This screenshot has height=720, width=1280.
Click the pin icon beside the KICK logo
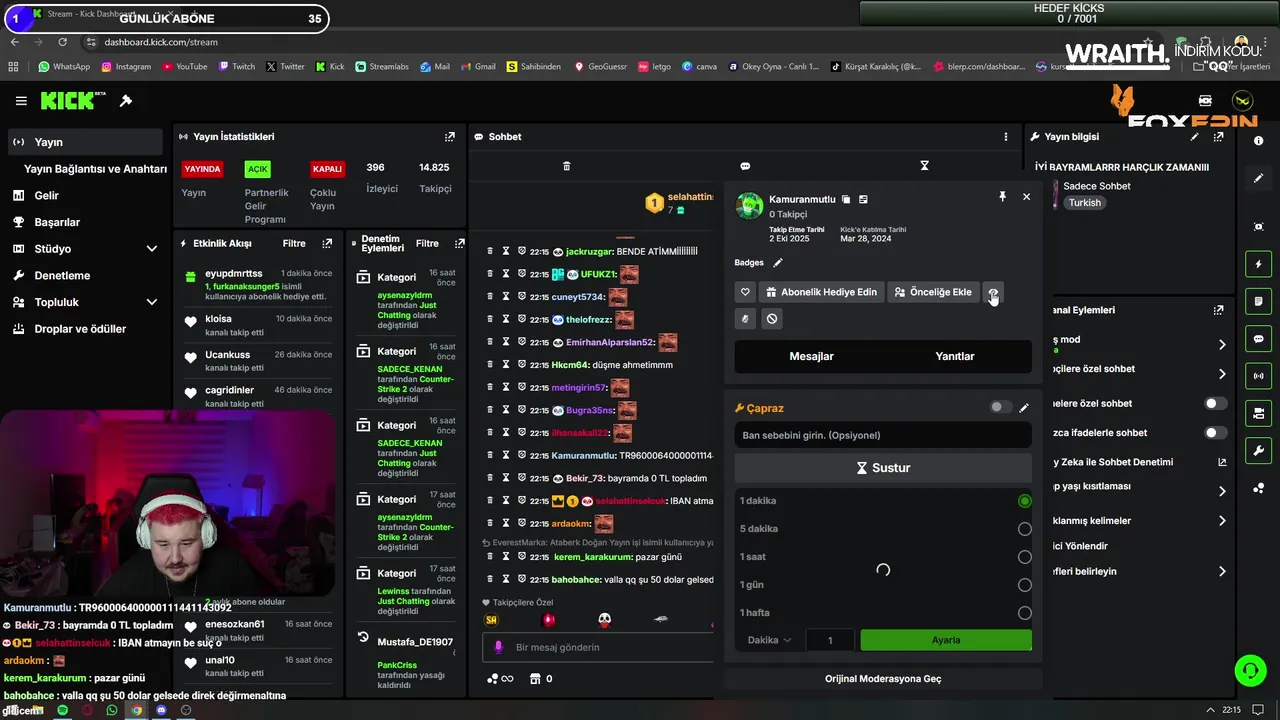coord(126,101)
